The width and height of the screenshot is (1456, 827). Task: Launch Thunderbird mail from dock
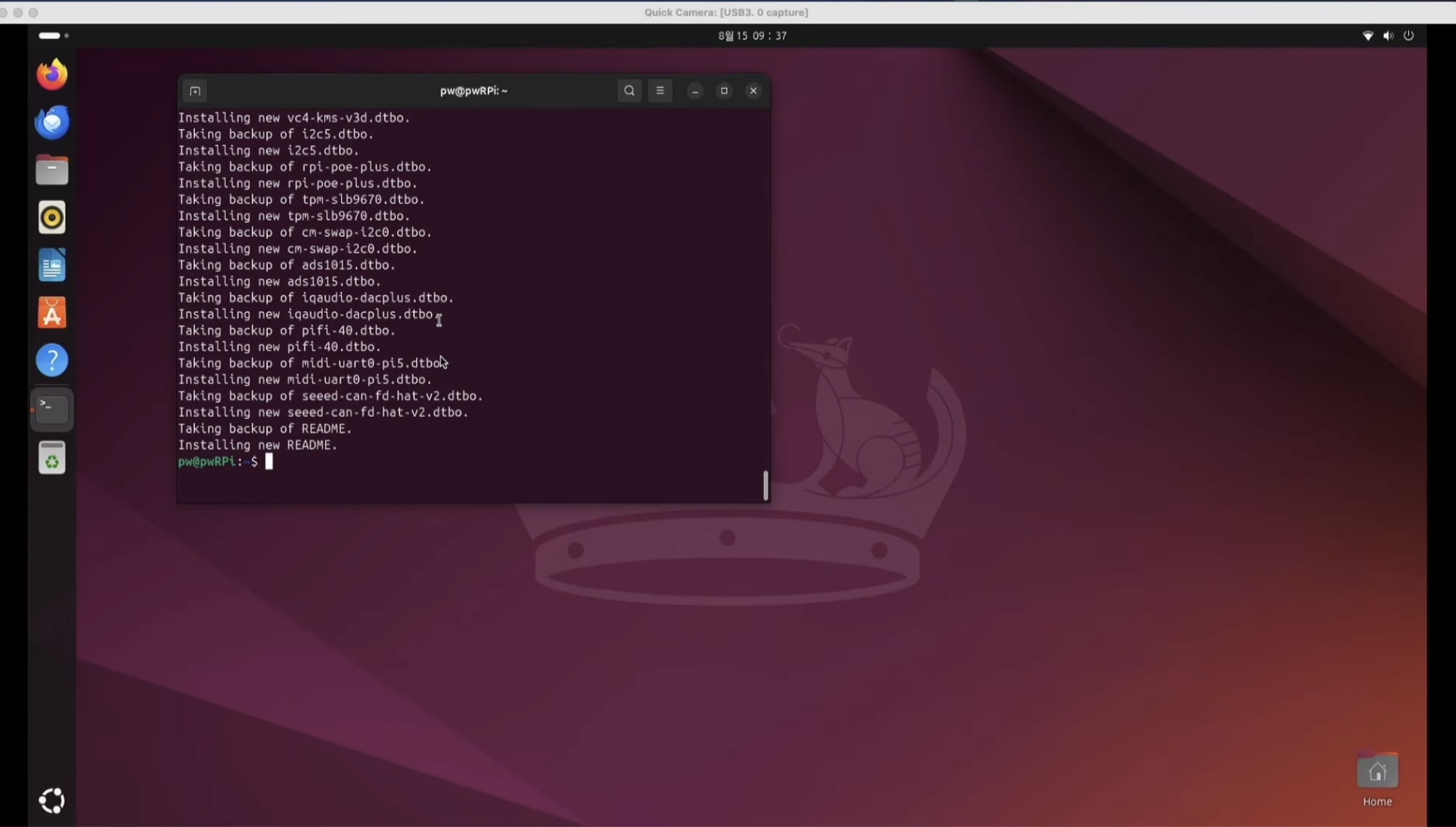[x=52, y=123]
